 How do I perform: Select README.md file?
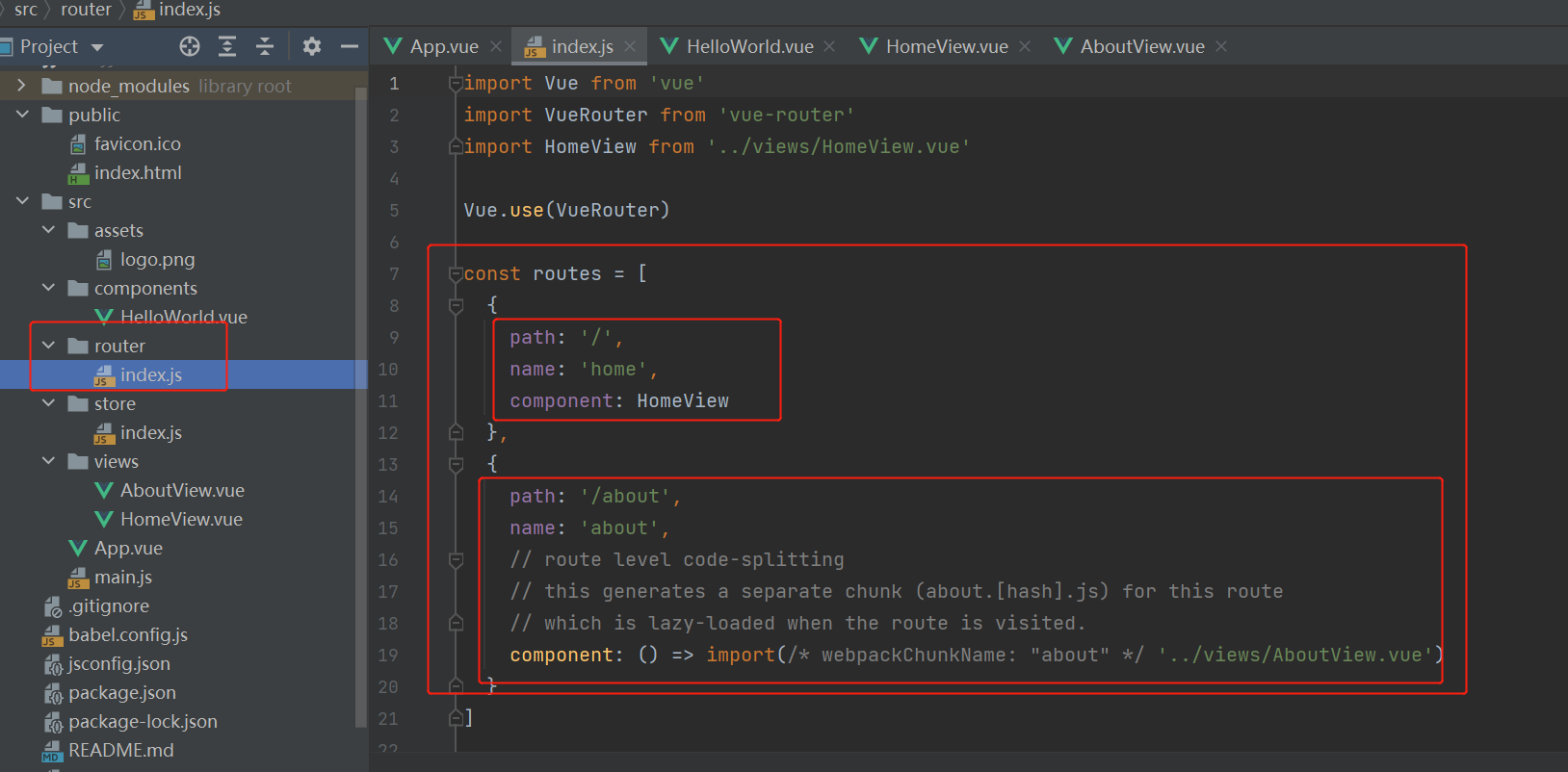coord(109,750)
